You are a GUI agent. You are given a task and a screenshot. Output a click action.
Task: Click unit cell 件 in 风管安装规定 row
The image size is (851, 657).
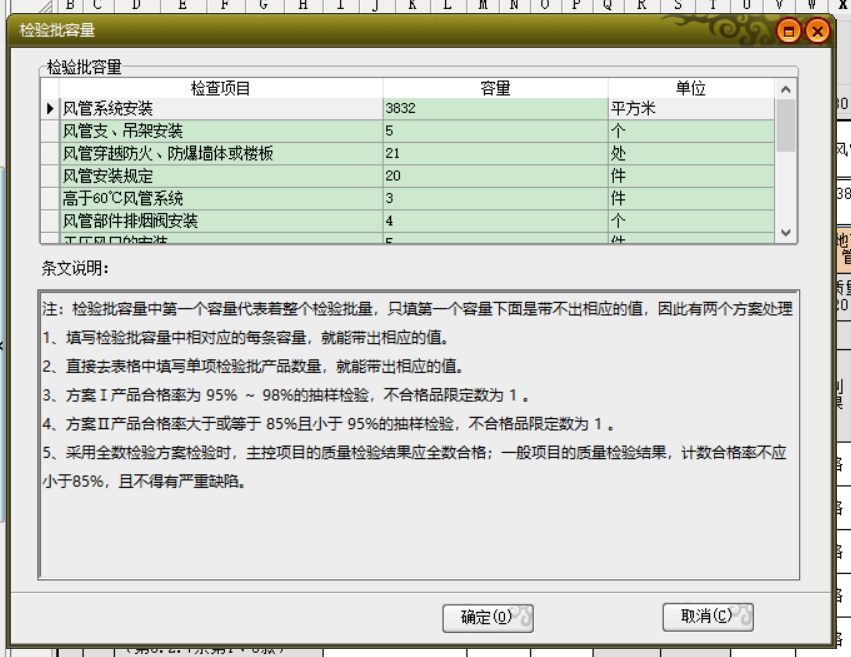[x=691, y=176]
